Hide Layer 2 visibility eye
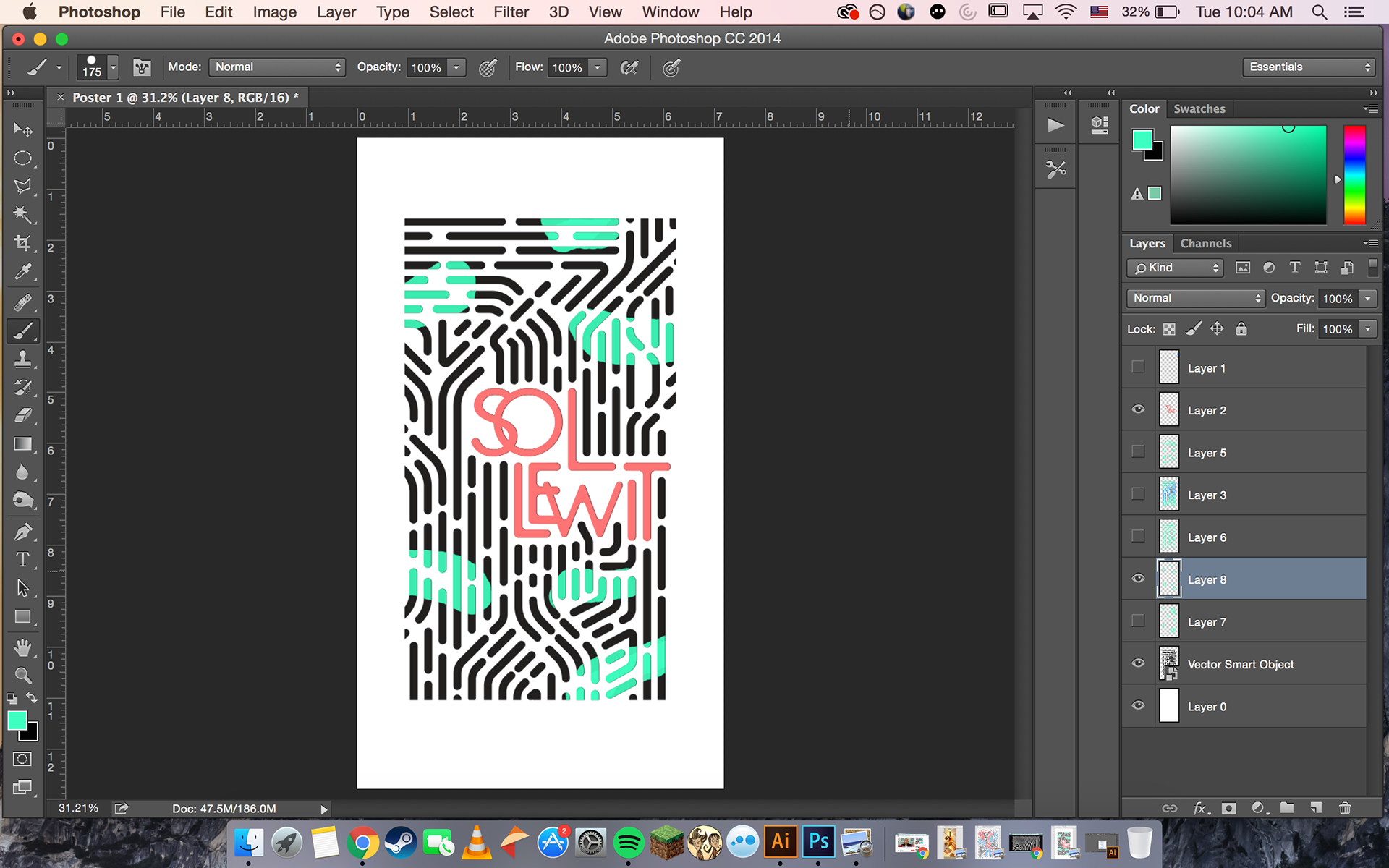 click(x=1138, y=409)
